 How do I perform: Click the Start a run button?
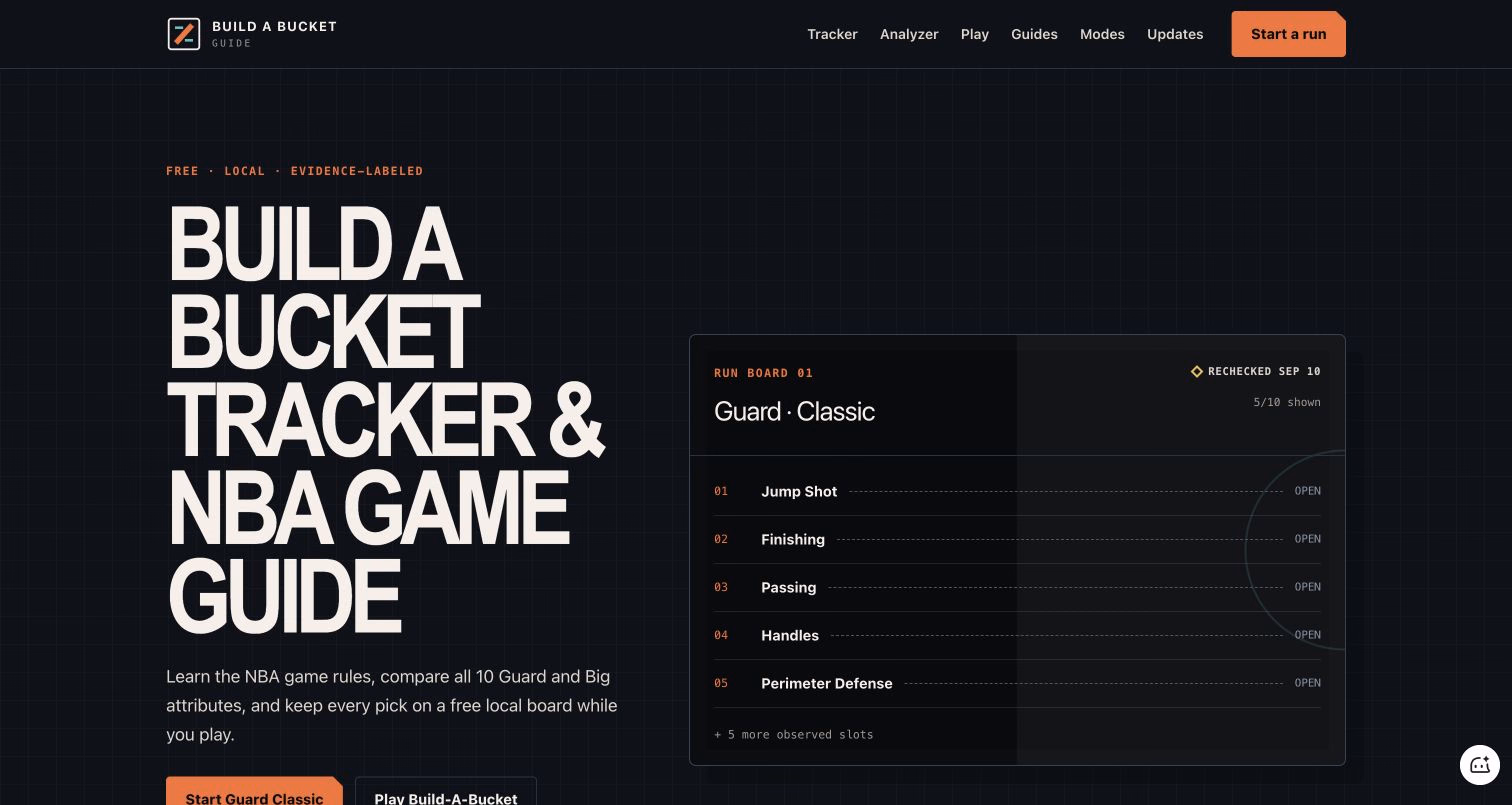click(x=1288, y=34)
